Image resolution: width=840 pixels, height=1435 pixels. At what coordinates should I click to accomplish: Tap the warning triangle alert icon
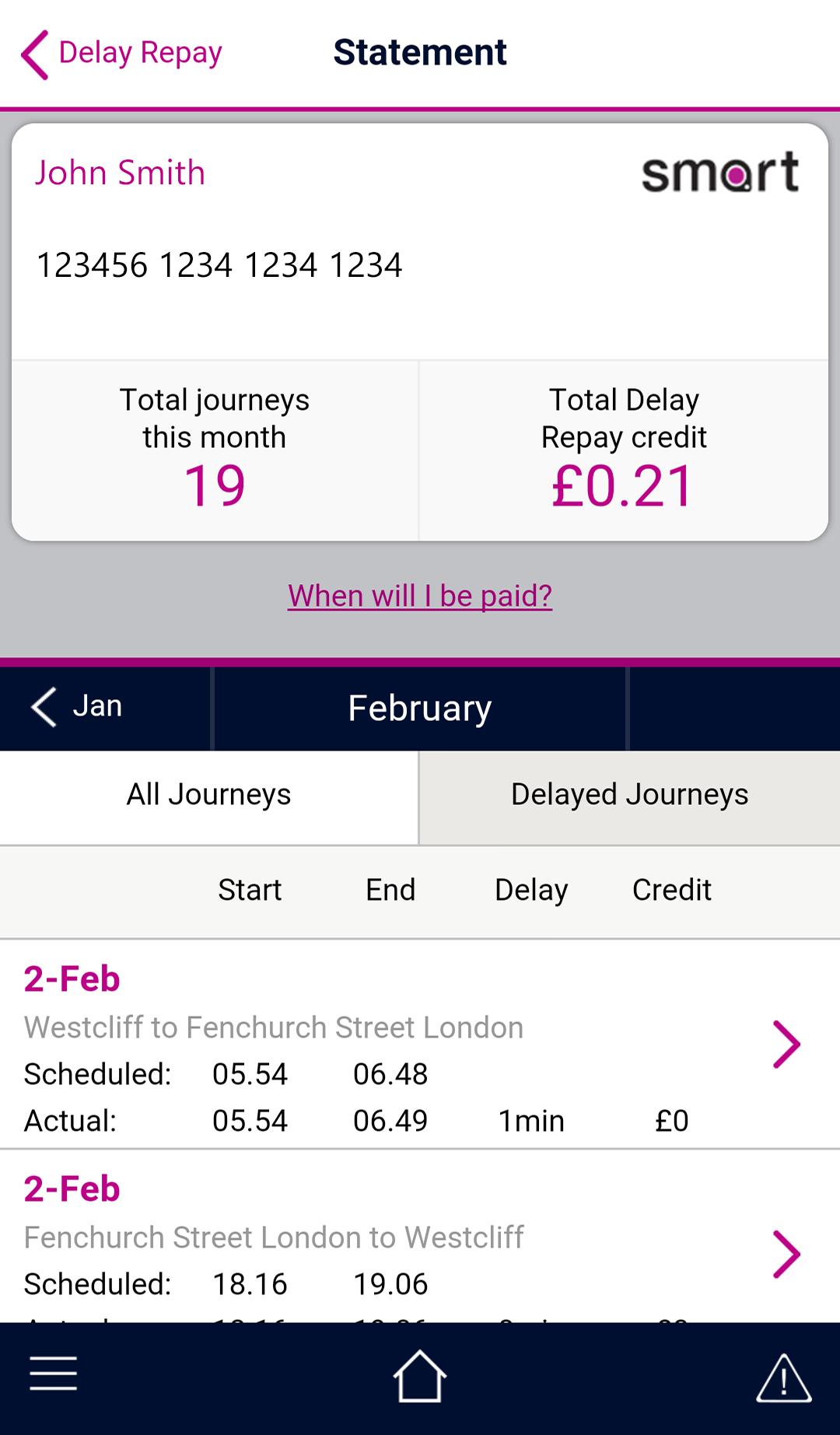[x=783, y=1377]
